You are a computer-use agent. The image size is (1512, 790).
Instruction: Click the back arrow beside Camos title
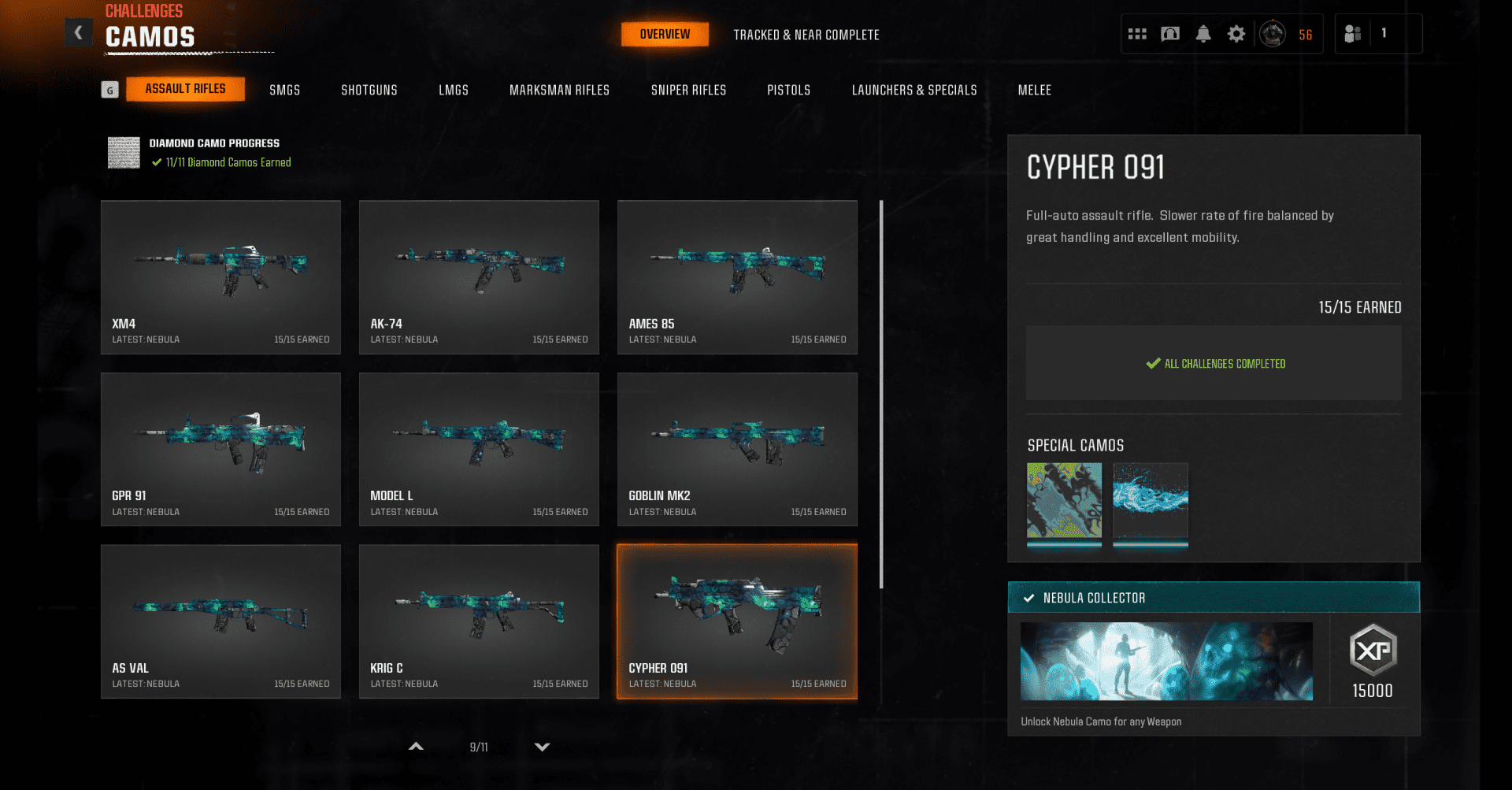coord(78,32)
